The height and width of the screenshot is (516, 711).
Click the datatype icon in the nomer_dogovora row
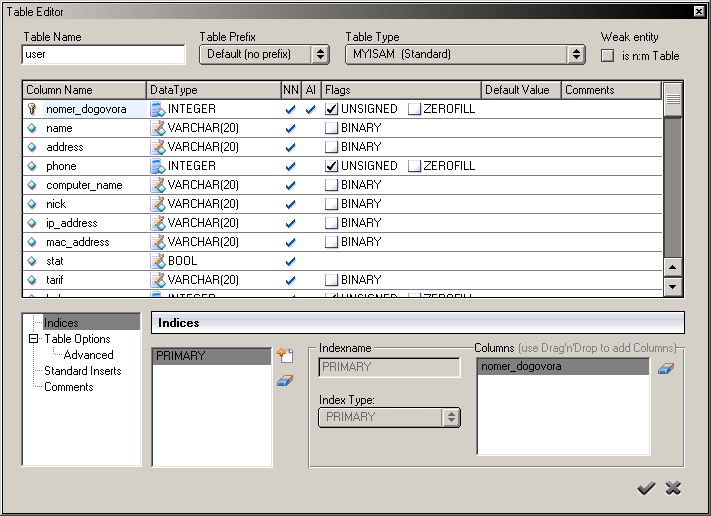158,109
